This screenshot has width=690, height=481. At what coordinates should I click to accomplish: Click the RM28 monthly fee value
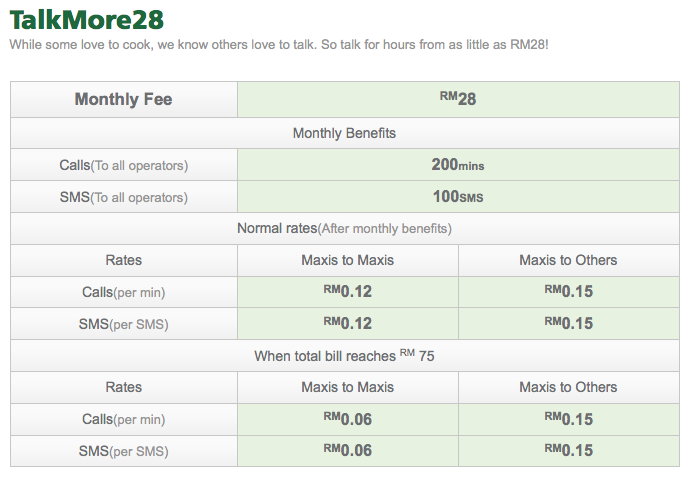pos(458,99)
